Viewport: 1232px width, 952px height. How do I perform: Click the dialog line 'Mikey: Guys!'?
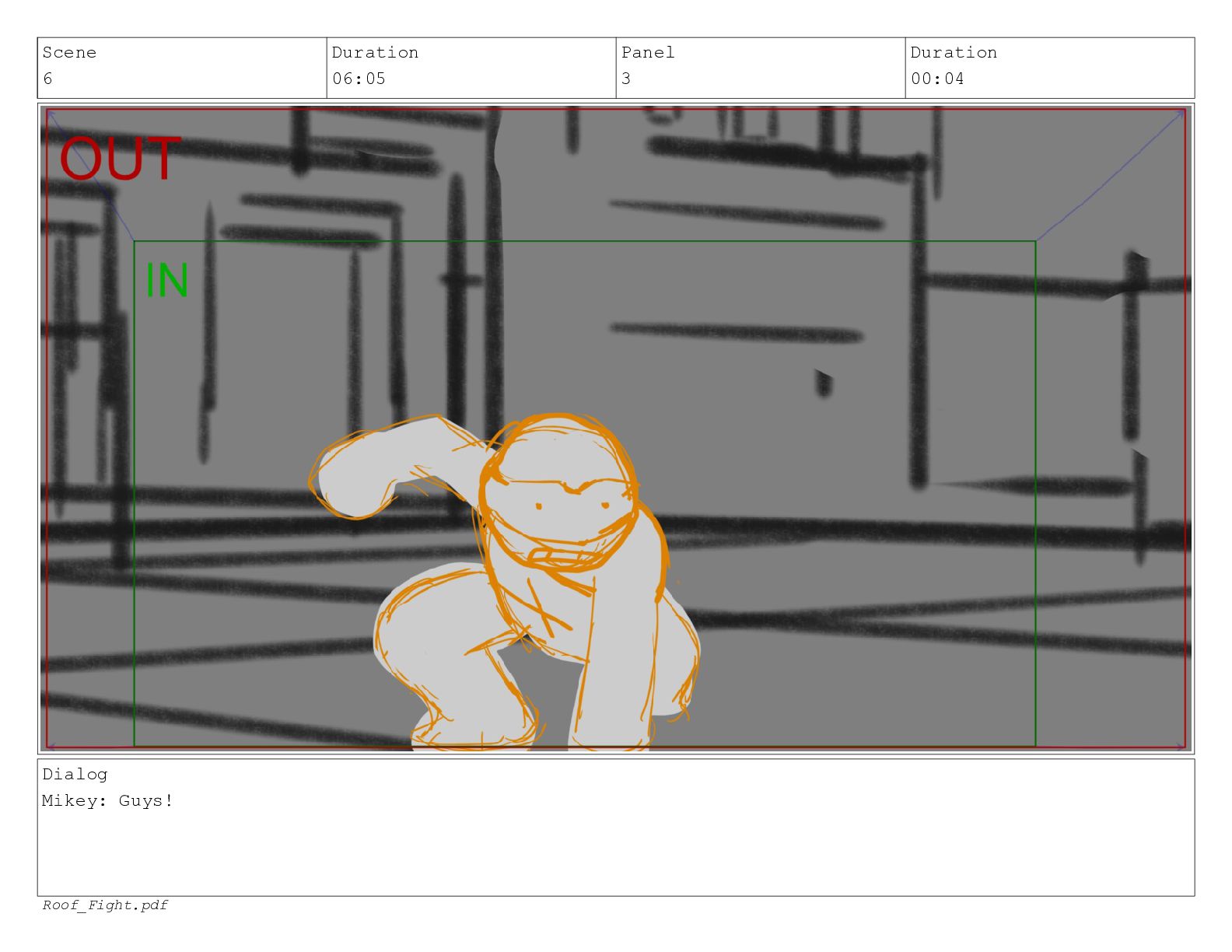(107, 801)
